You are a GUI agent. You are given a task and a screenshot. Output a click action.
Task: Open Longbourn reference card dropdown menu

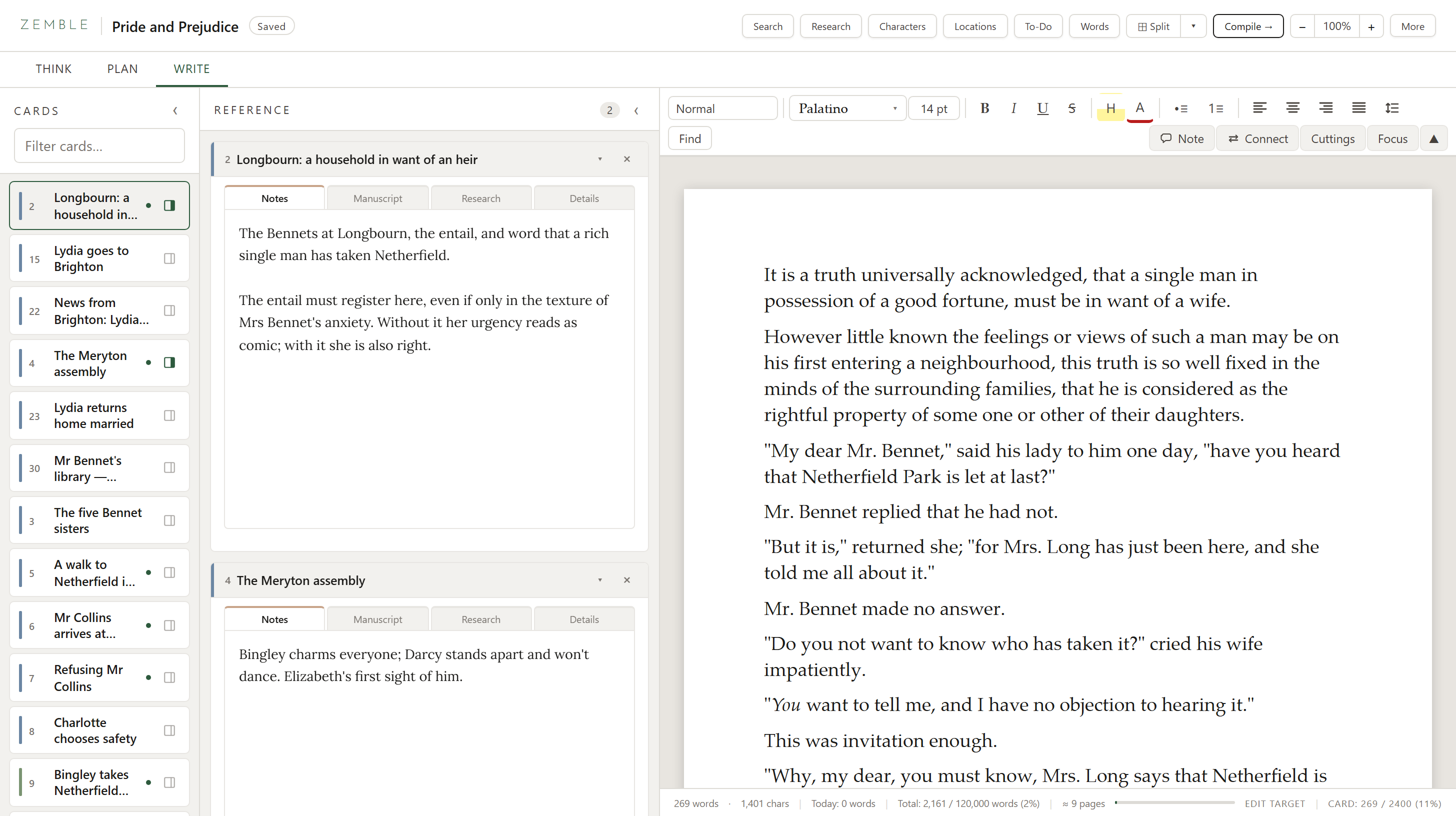tap(599, 159)
